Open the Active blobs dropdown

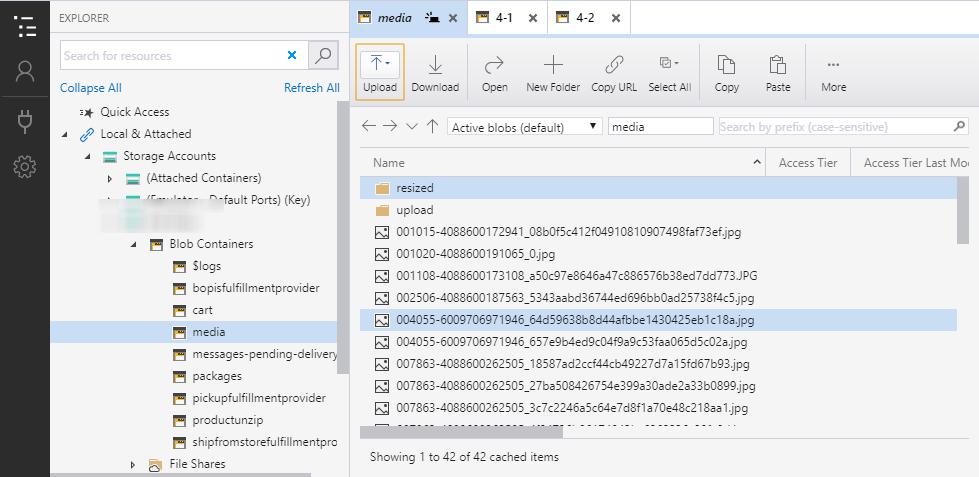point(525,127)
